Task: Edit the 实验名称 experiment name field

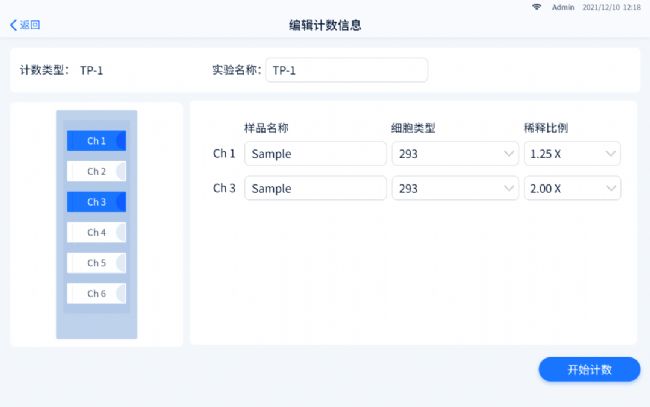Action: 347,70
